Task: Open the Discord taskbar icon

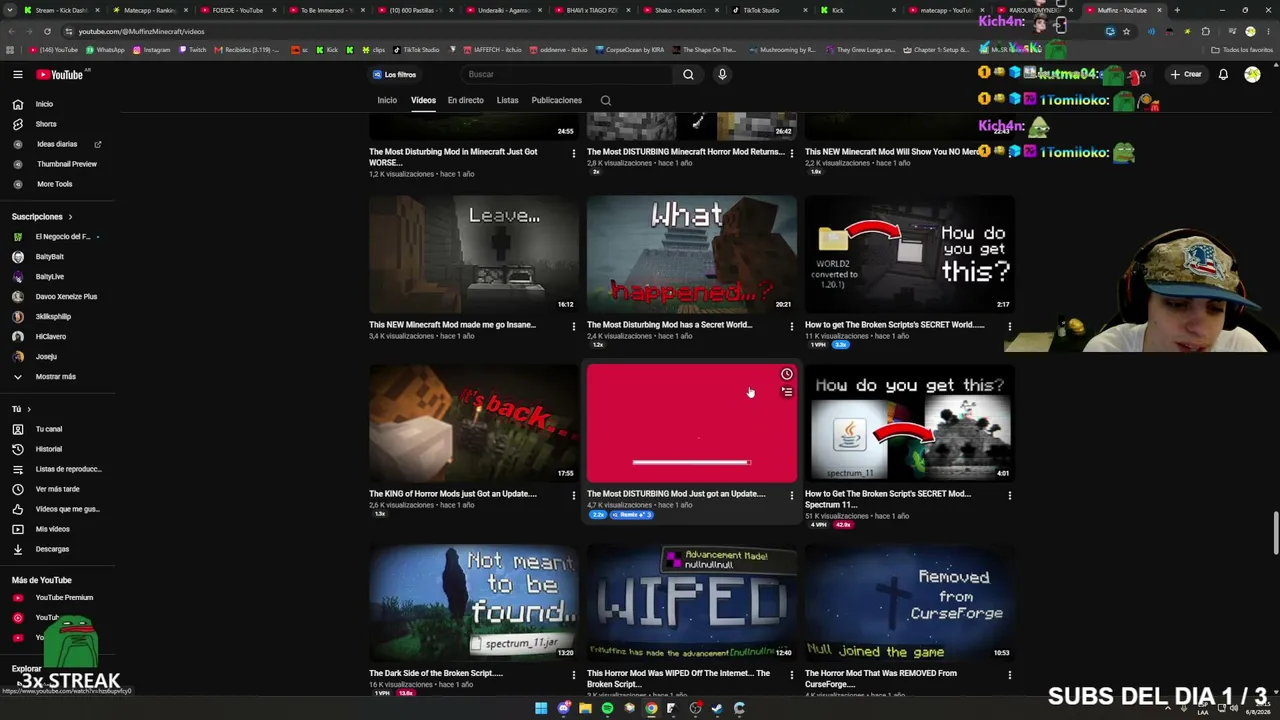Action: [x=563, y=708]
